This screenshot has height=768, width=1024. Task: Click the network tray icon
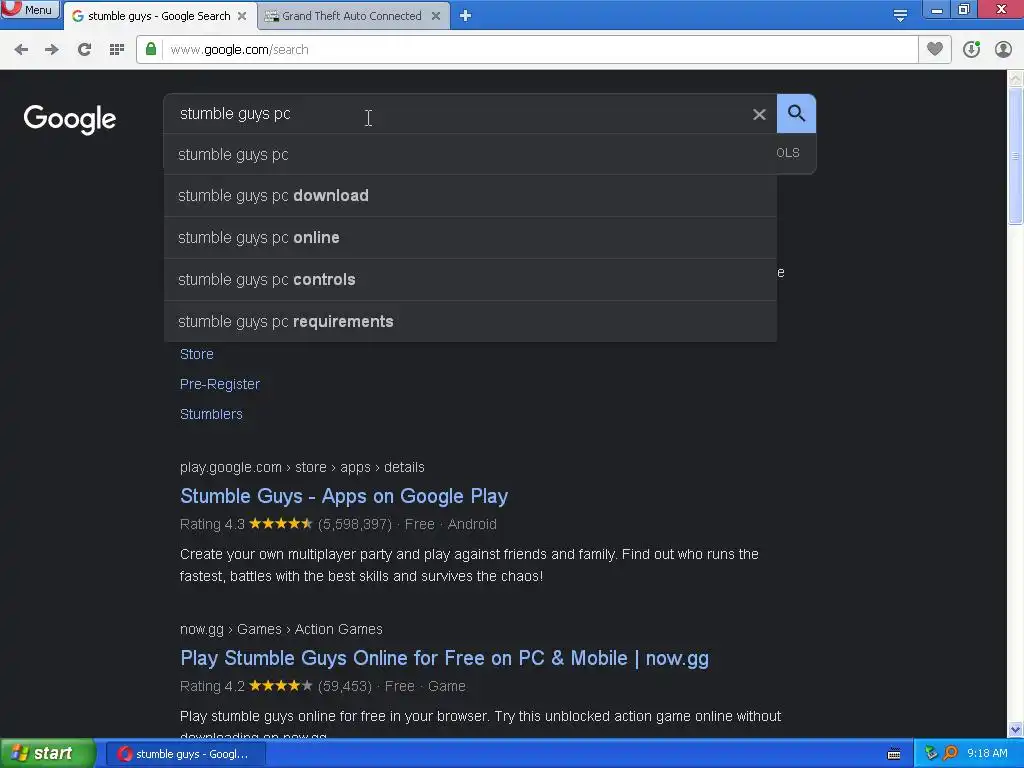click(x=931, y=754)
